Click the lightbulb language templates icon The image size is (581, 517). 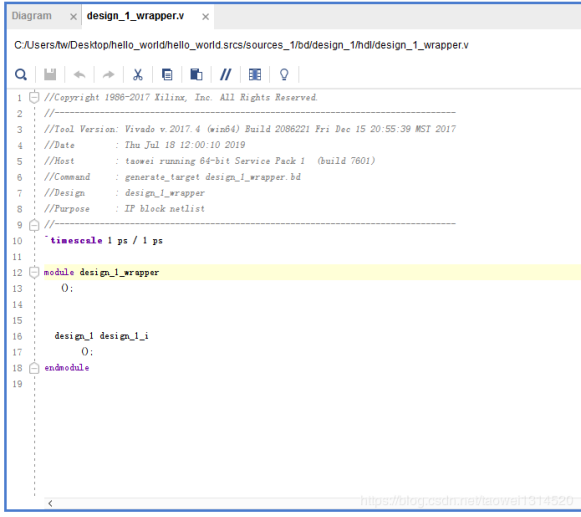(284, 74)
